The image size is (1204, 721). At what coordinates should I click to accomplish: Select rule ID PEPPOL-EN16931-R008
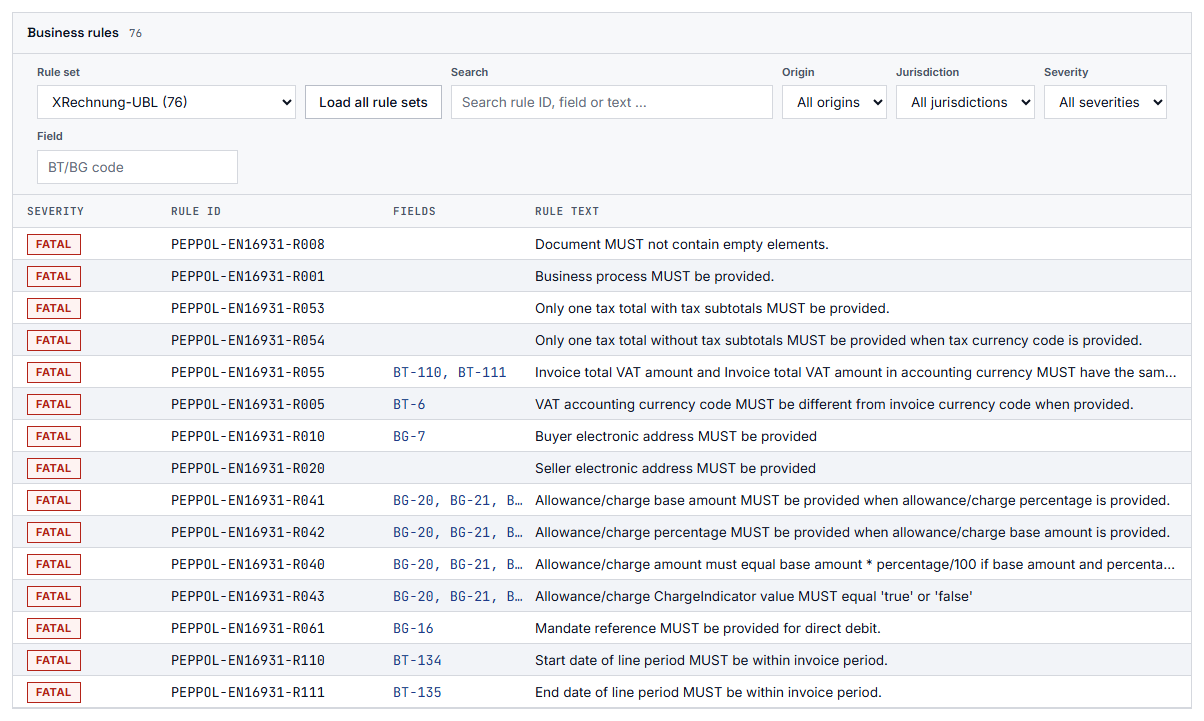248,244
